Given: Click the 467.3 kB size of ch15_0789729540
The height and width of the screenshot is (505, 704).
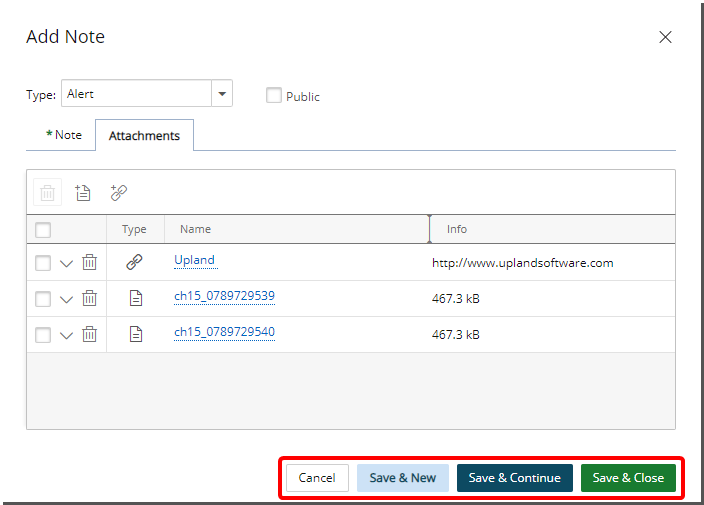Looking at the screenshot, I should [x=456, y=335].
